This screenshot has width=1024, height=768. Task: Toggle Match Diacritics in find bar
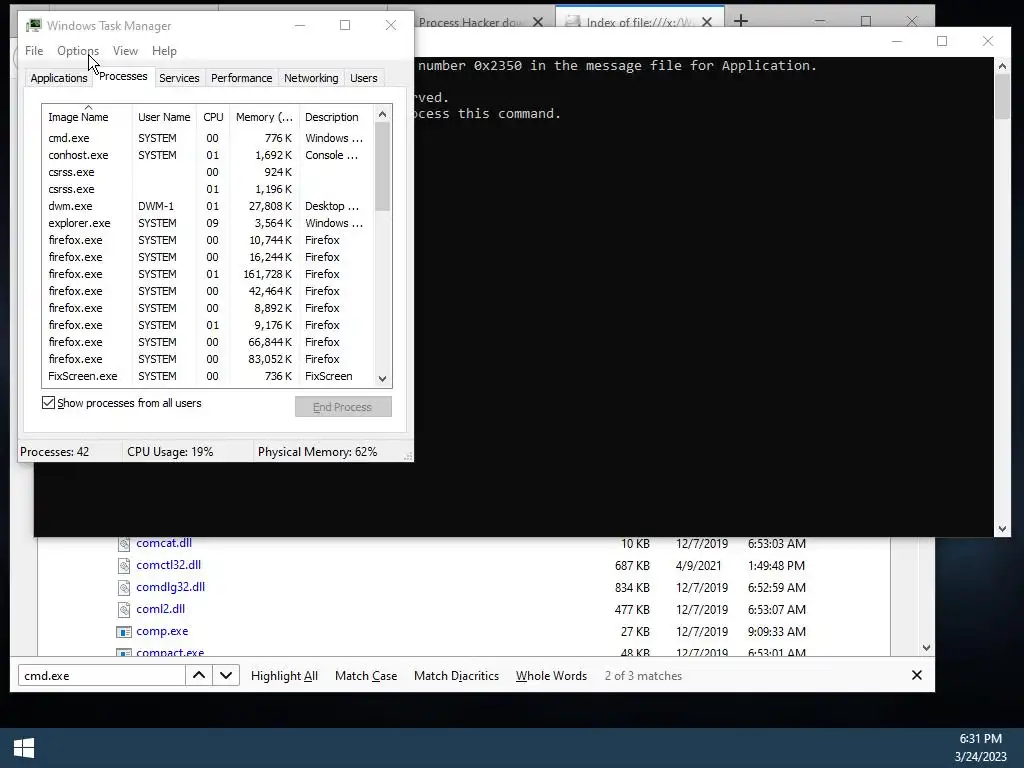[456, 676]
